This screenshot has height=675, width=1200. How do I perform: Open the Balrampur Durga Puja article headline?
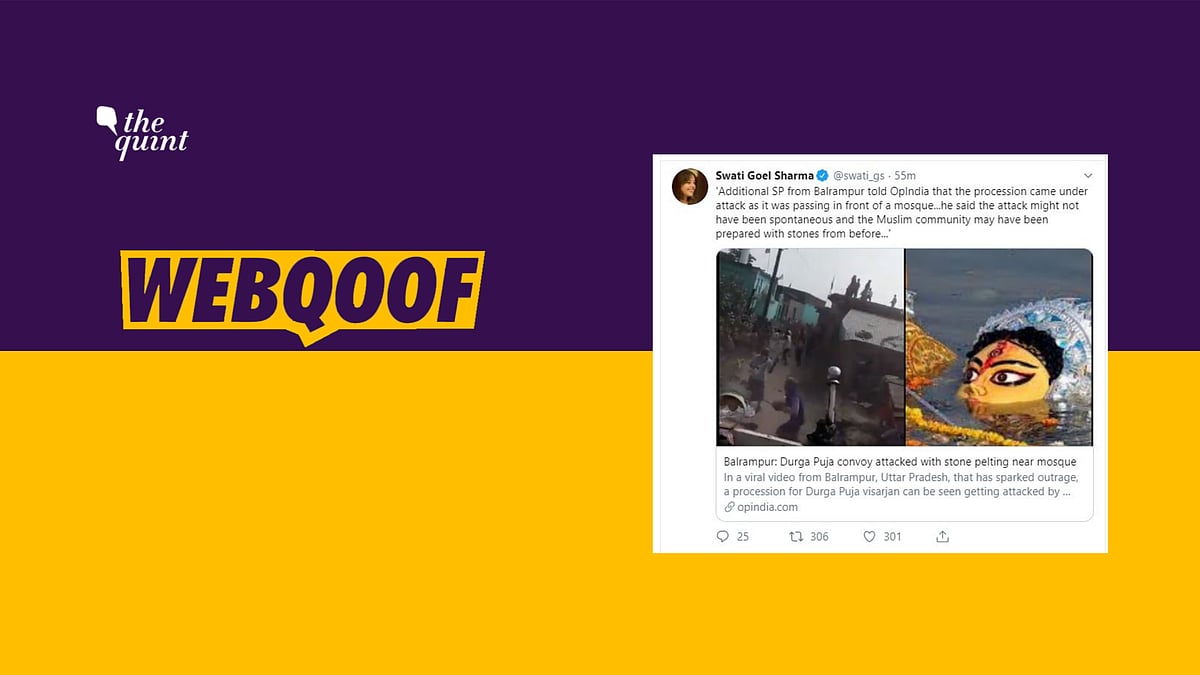click(900, 461)
